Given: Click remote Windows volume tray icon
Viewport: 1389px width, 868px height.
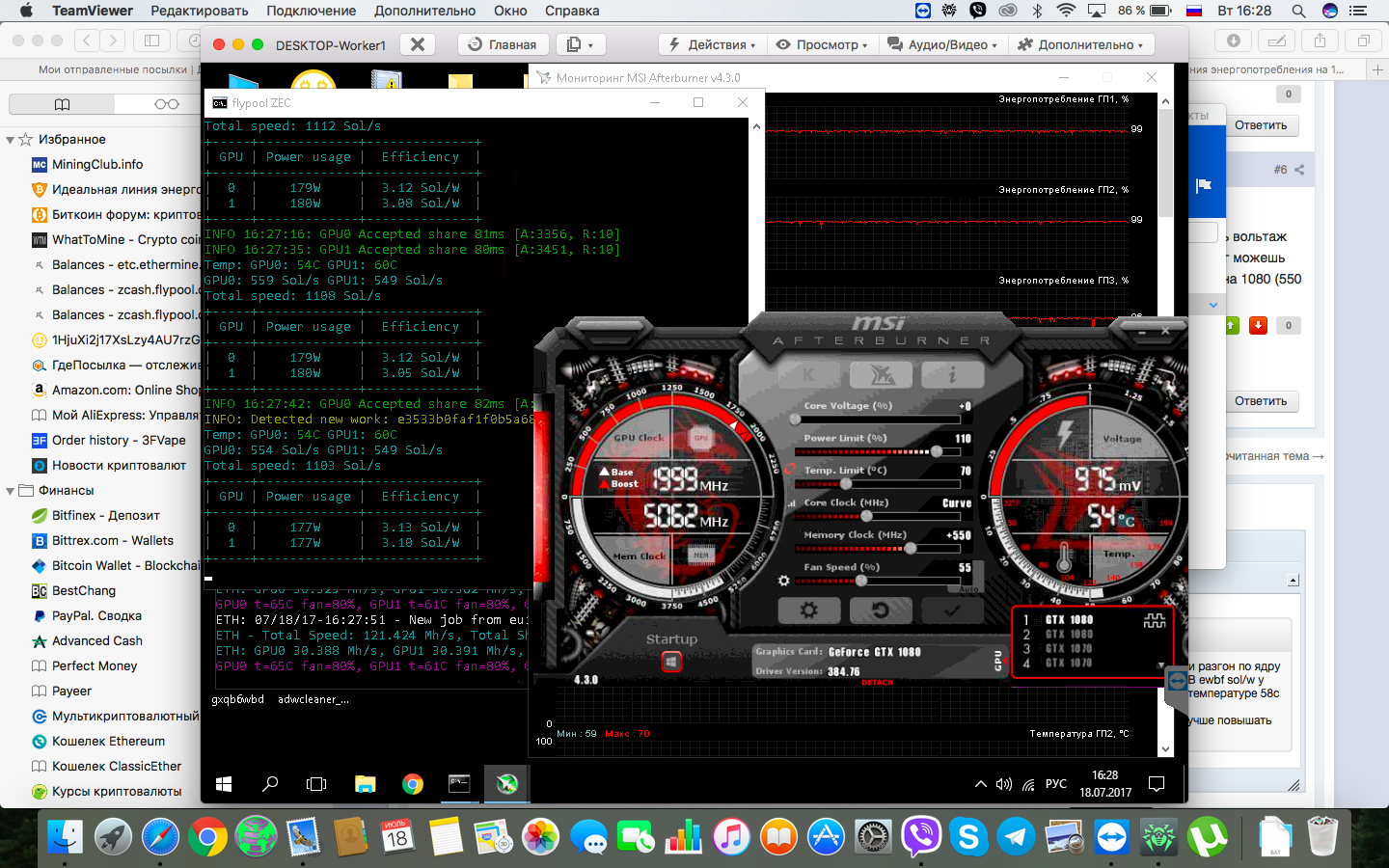Looking at the screenshot, I should [1004, 784].
